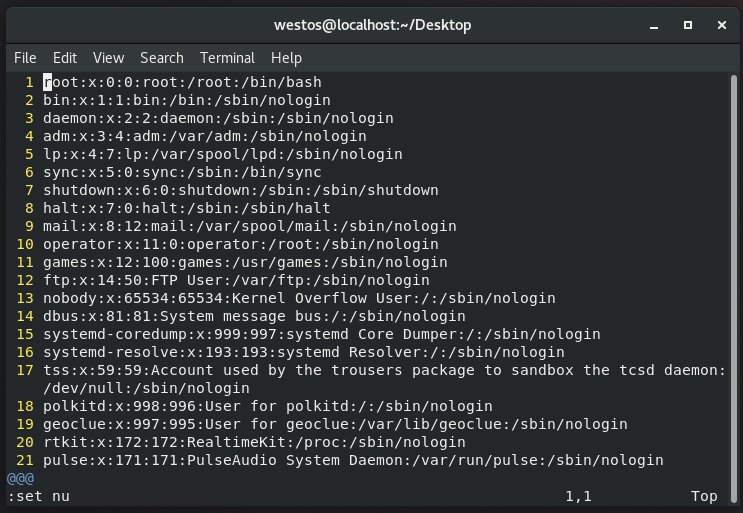The height and width of the screenshot is (513, 743).
Task: Click line number 17 in the gutter
Action: point(25,370)
